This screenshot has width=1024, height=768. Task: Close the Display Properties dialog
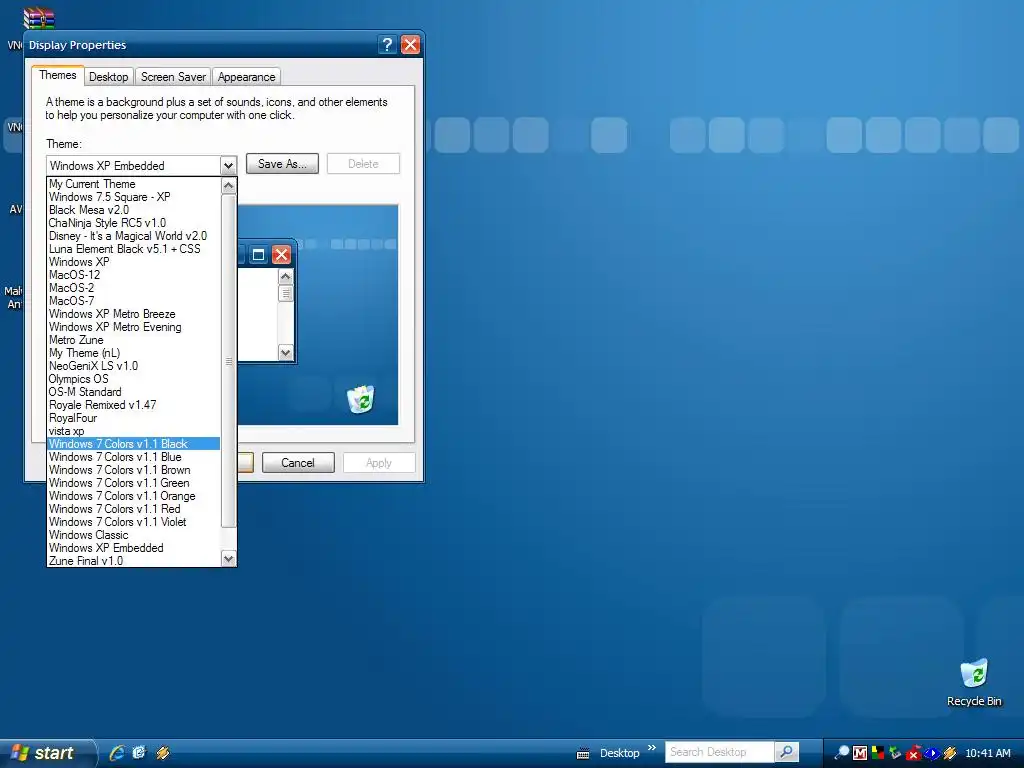tap(410, 44)
